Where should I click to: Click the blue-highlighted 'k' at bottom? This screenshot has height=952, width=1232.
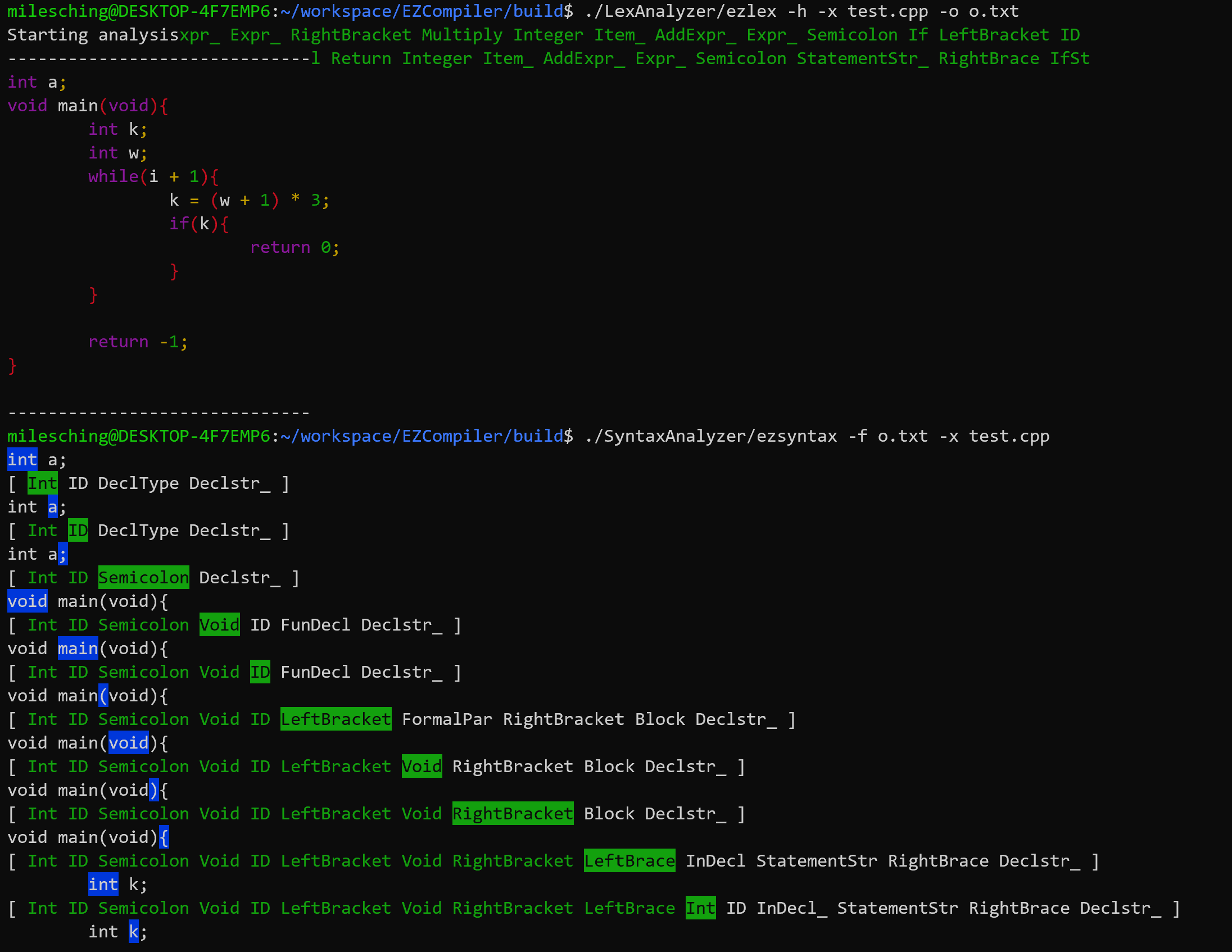pos(133,932)
